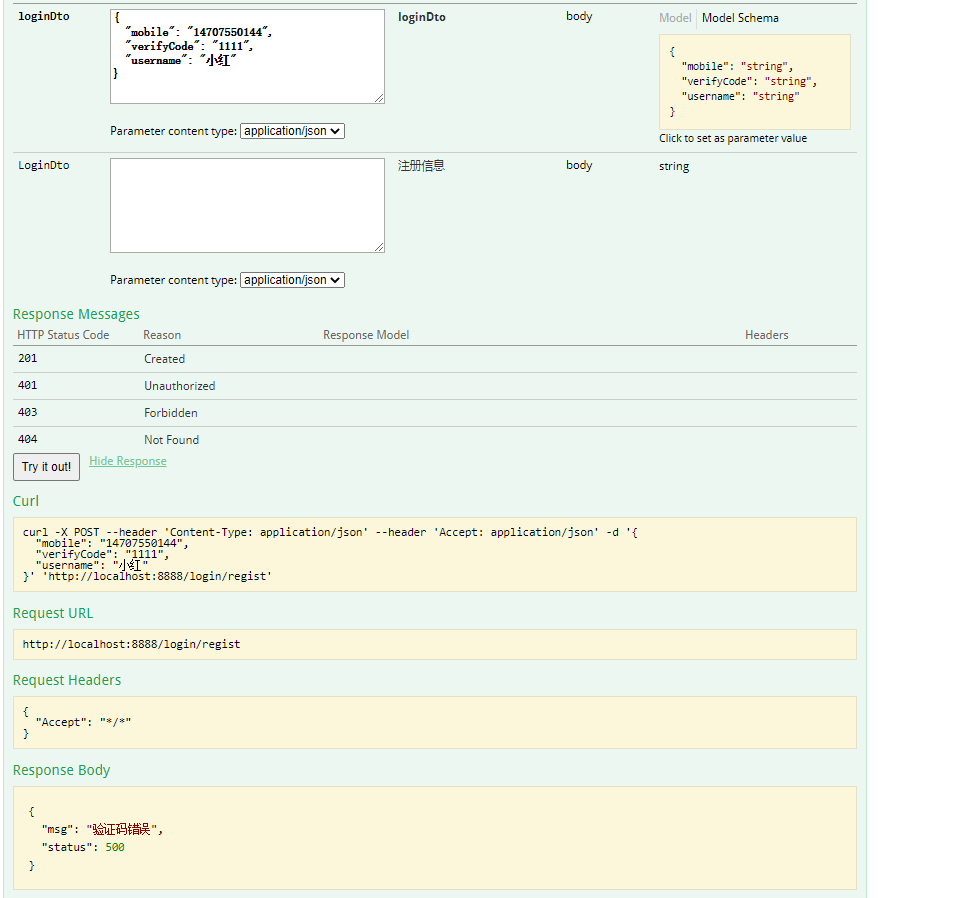Click the loginDto JSON body textarea

(247, 57)
